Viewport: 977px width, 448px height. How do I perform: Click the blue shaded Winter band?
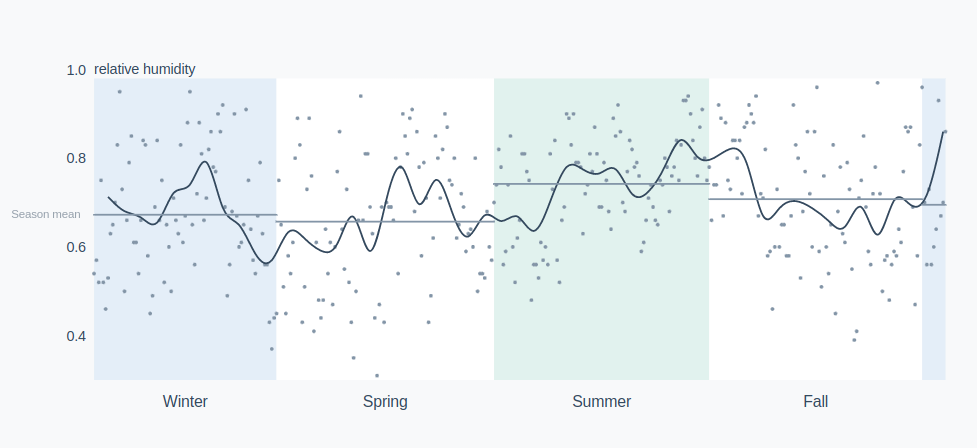(150, 340)
